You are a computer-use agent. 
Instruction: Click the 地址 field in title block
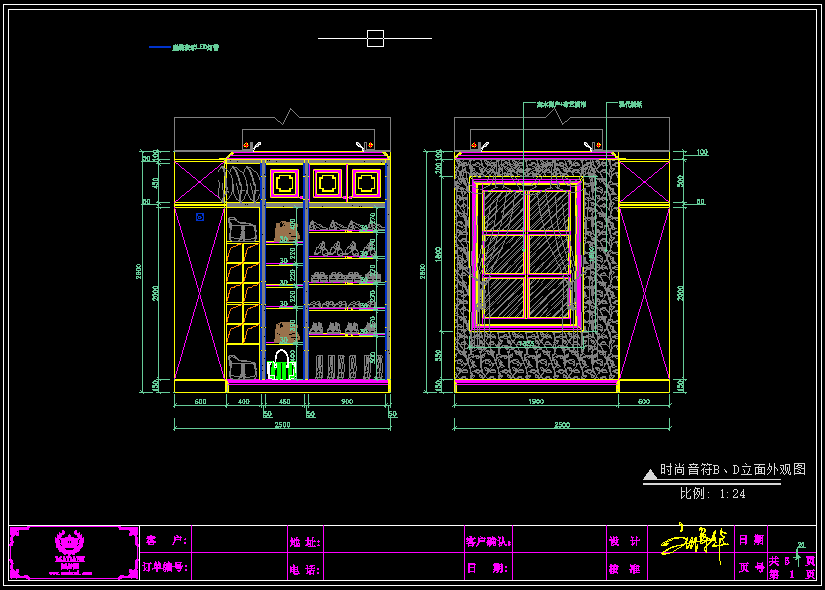tap(392, 540)
